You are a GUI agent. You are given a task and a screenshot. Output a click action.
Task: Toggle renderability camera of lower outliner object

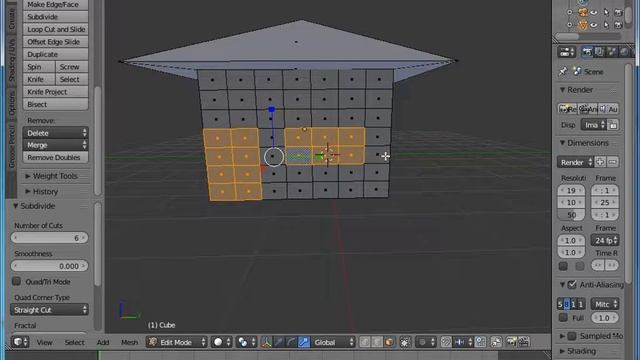[618, 25]
